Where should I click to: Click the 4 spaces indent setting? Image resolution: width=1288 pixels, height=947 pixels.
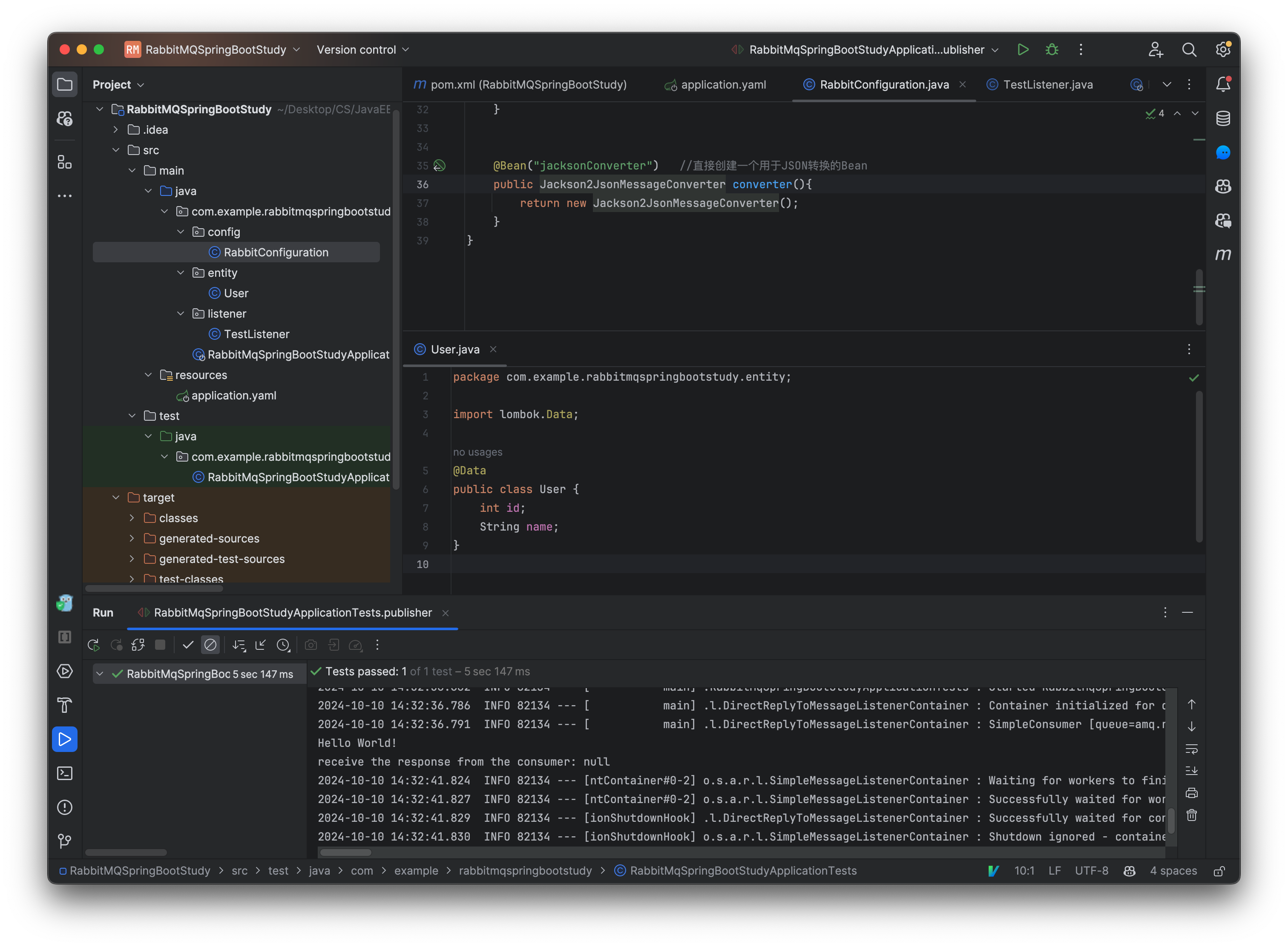(1173, 871)
